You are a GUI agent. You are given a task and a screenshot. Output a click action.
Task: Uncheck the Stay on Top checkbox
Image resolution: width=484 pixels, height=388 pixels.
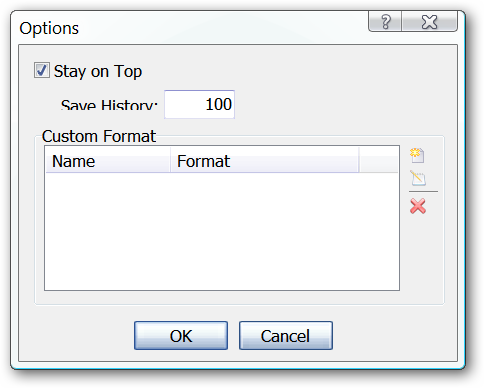(42, 70)
